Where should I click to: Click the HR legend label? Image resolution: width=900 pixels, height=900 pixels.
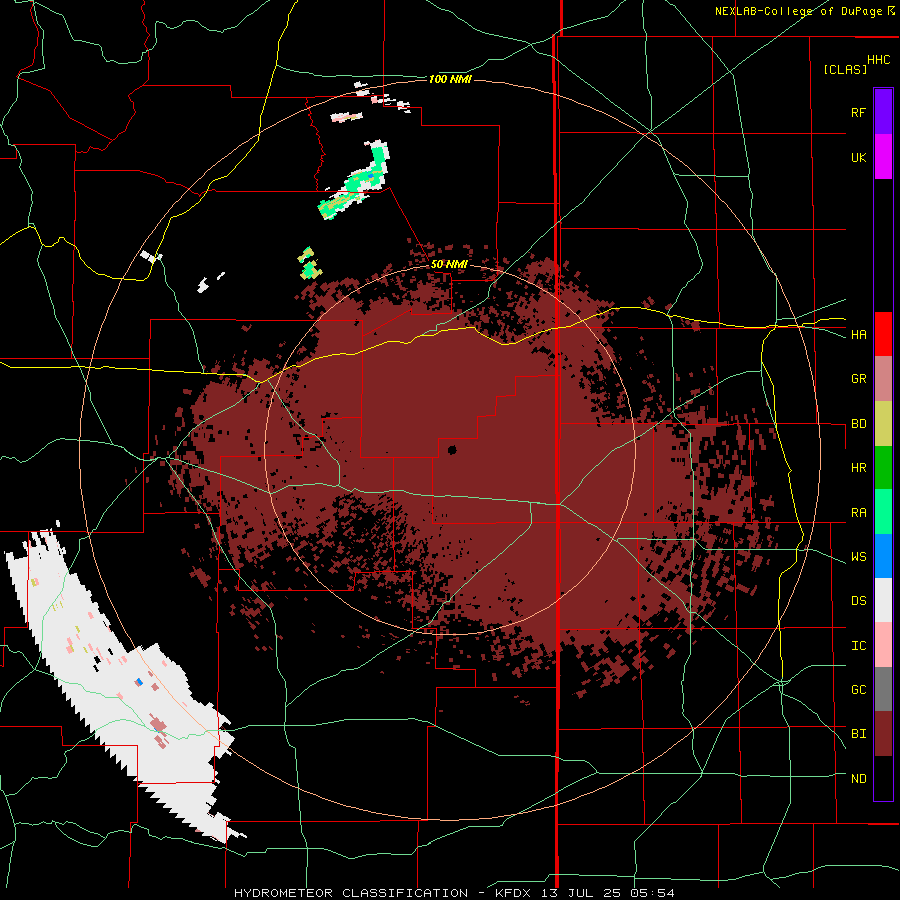[x=858, y=468]
